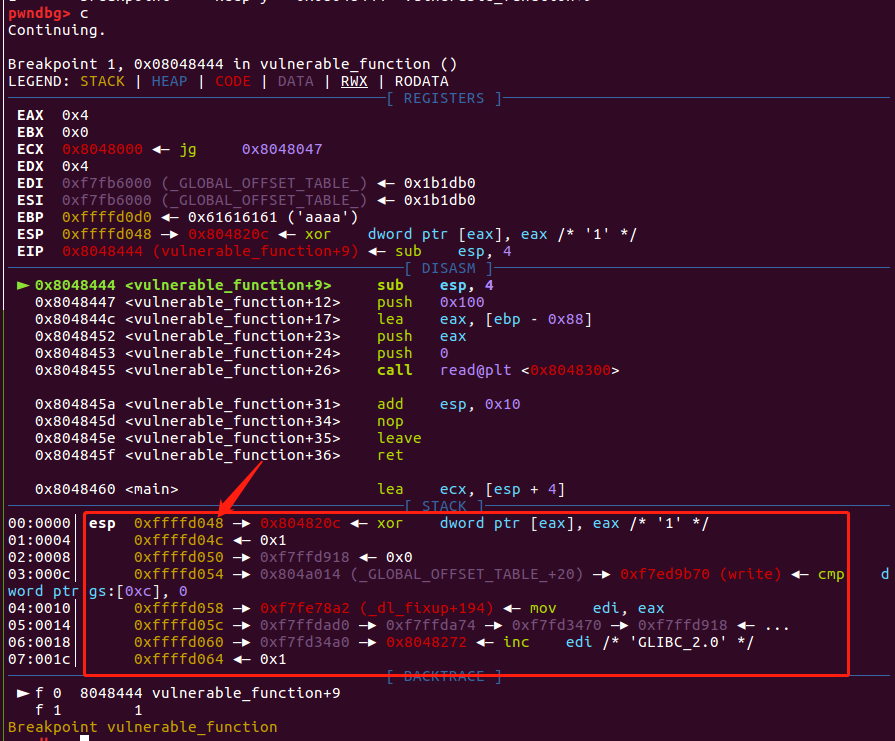The image size is (895, 741).
Task: Click stack address 0xffffd04c
Action: point(179,540)
